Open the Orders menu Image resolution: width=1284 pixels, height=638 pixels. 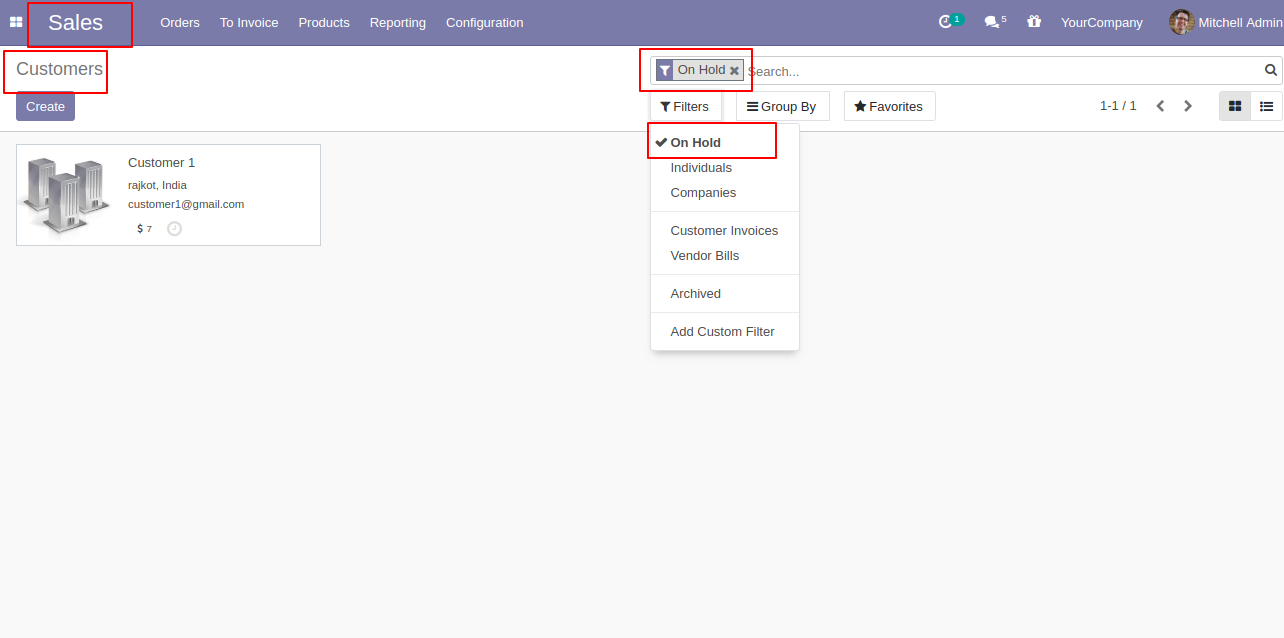(180, 22)
